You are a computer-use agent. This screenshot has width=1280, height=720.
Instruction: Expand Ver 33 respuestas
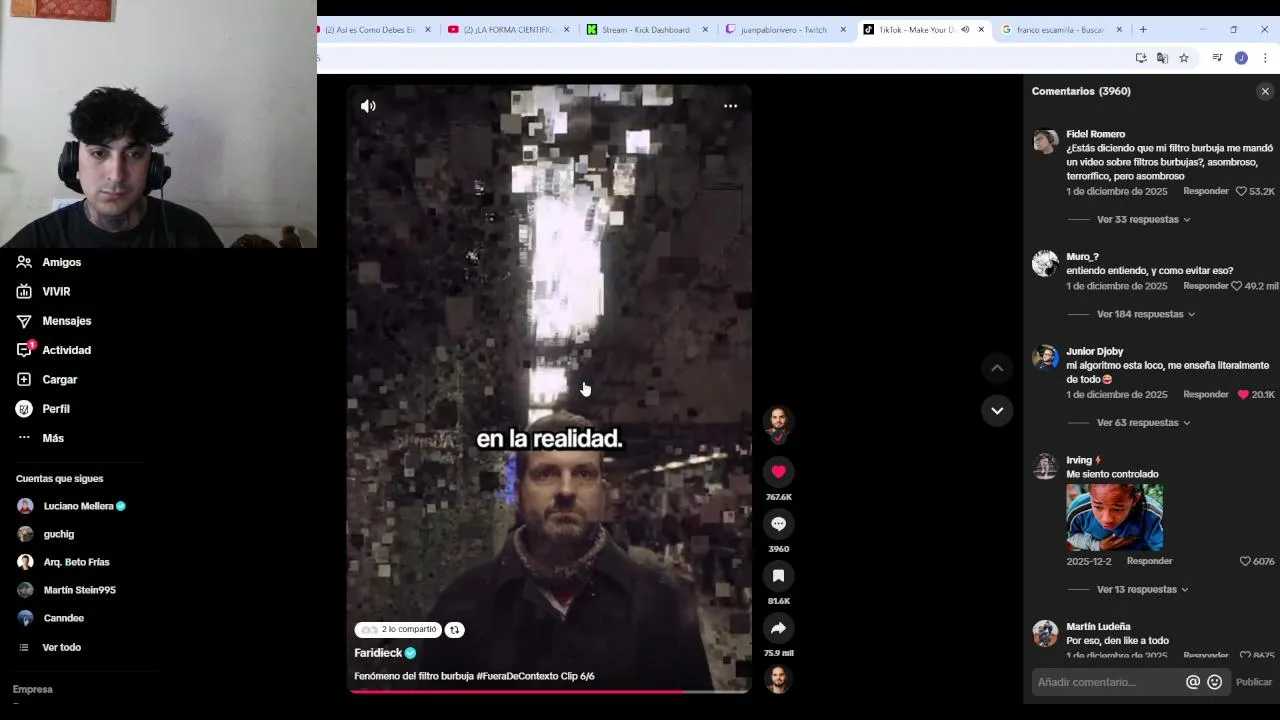pos(1143,219)
